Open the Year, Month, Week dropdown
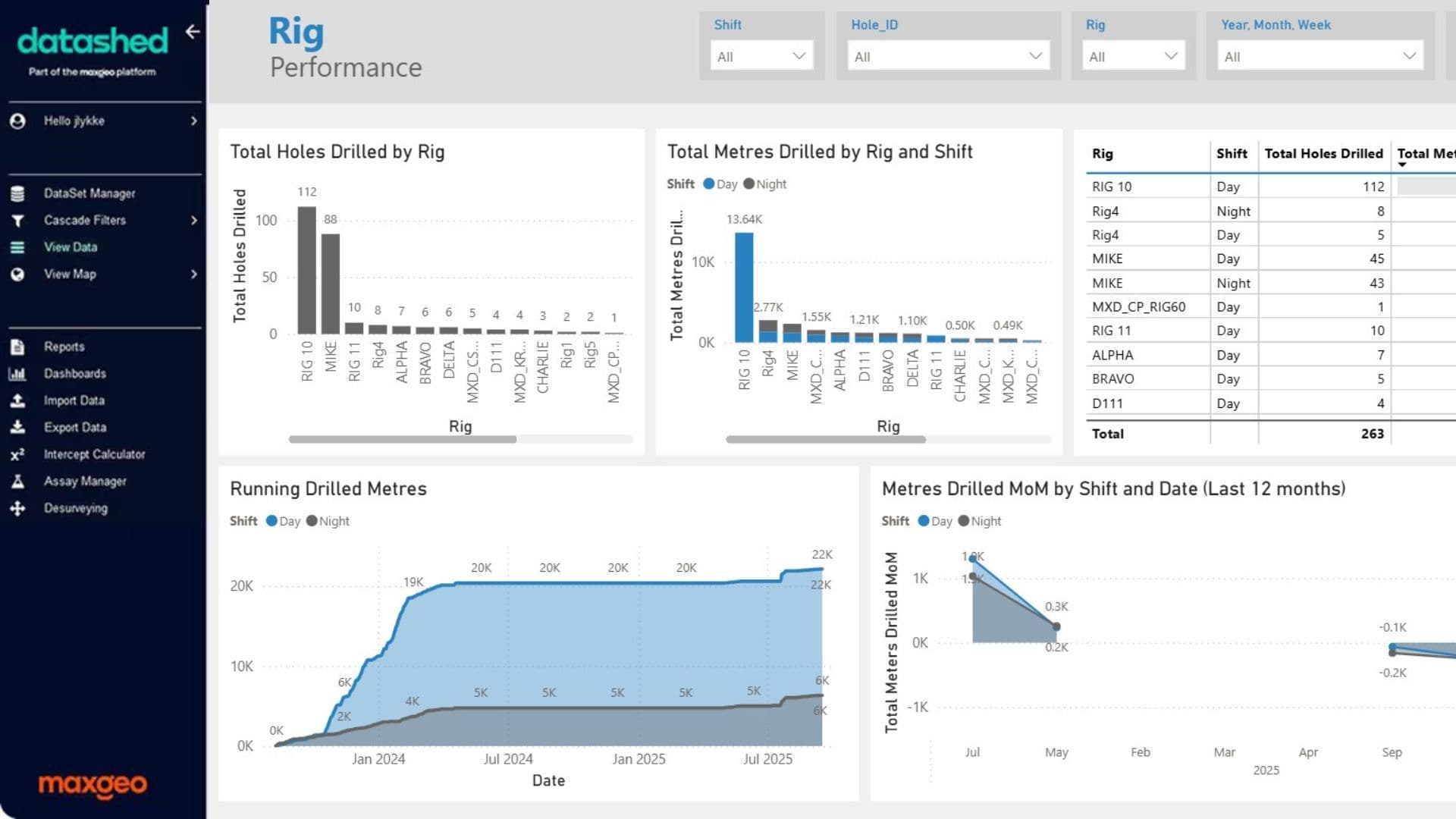This screenshot has height=819, width=1456. coord(1320,56)
